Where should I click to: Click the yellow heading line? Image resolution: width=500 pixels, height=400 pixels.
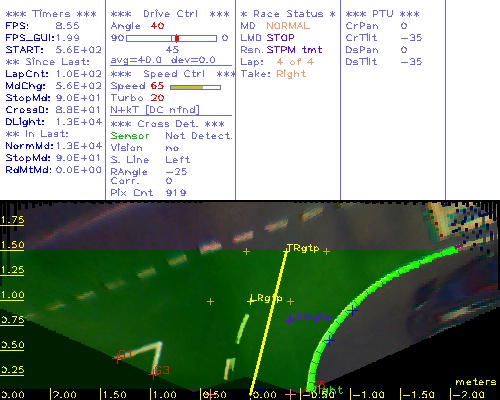[x=269, y=321]
